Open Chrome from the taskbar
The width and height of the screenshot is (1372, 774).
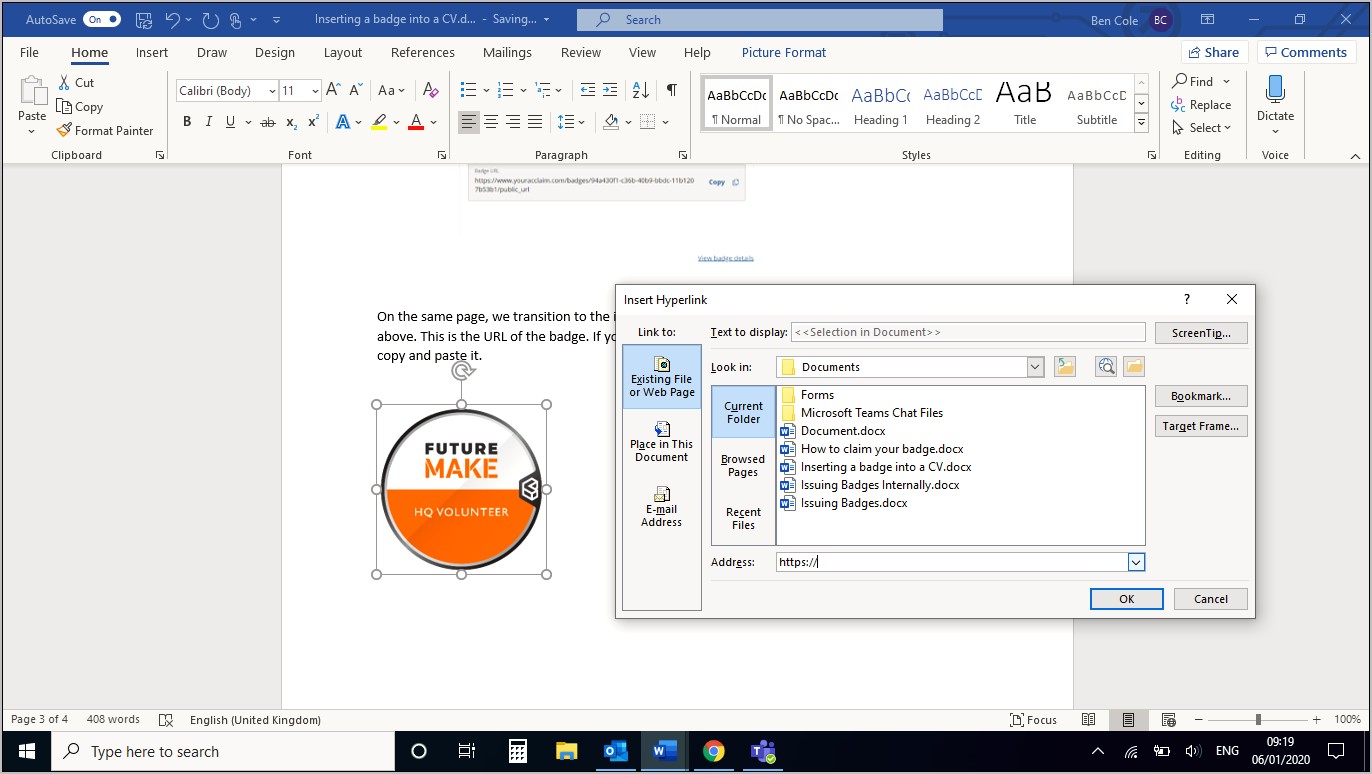(713, 751)
